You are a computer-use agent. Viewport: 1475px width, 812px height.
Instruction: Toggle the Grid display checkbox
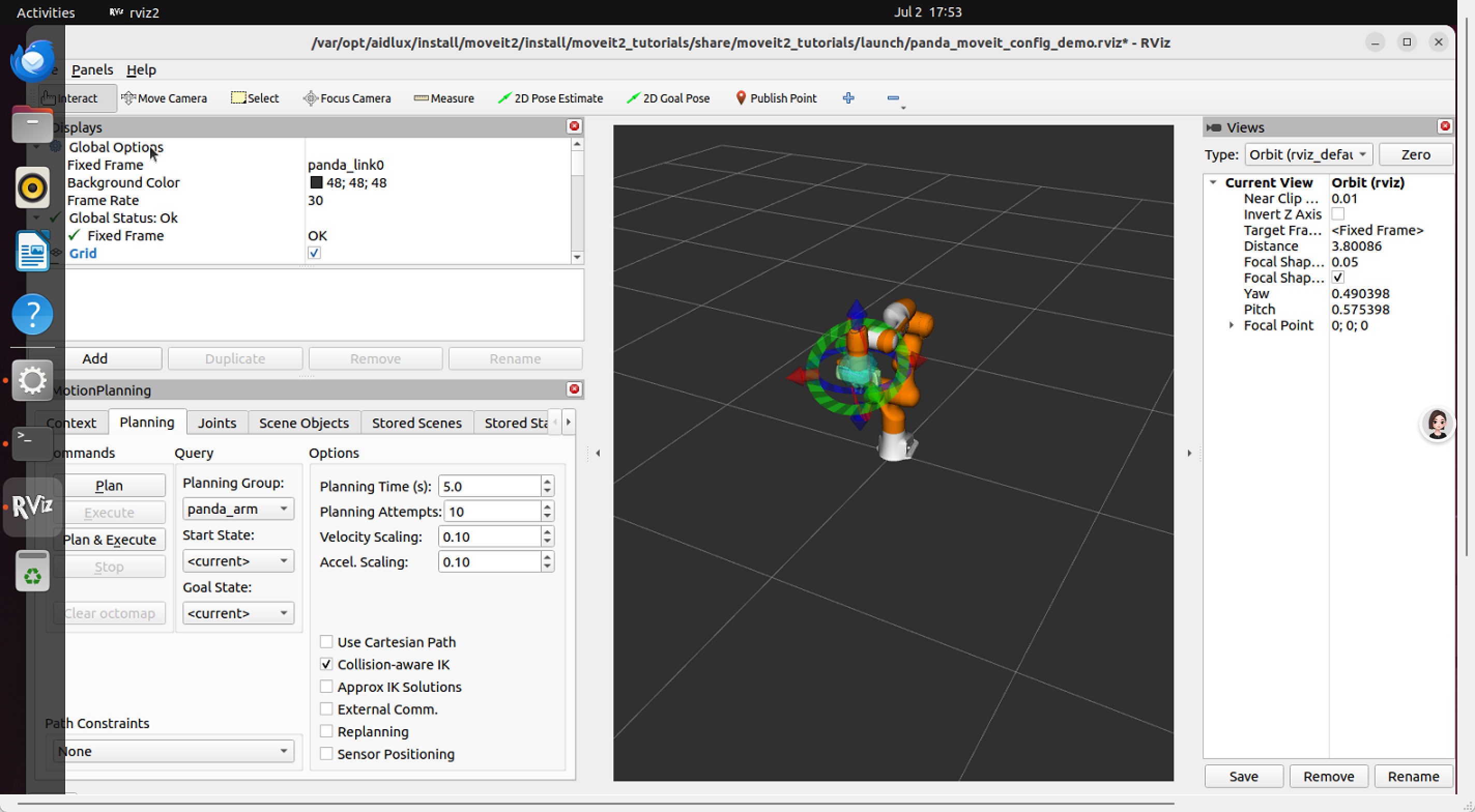314,253
